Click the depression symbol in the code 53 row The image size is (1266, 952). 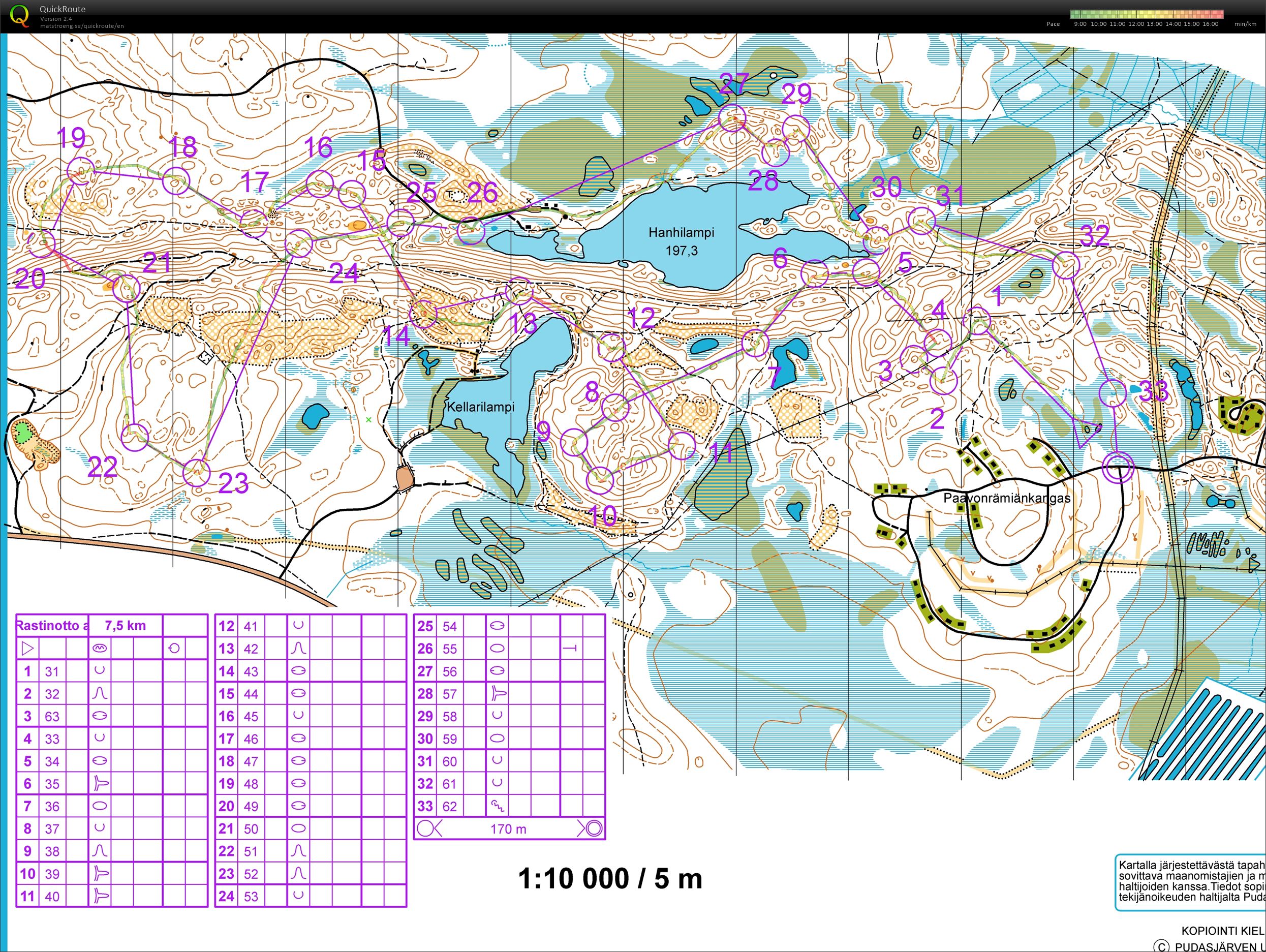coord(298,895)
